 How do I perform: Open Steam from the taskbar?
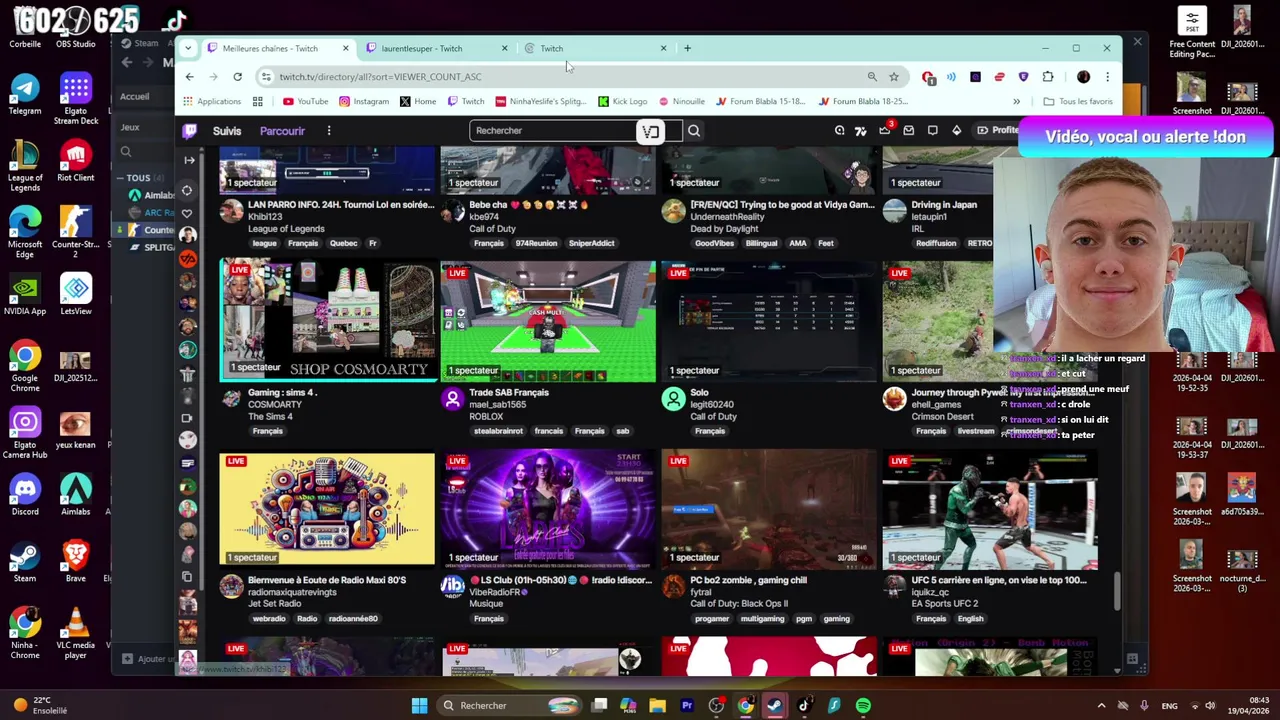775,706
